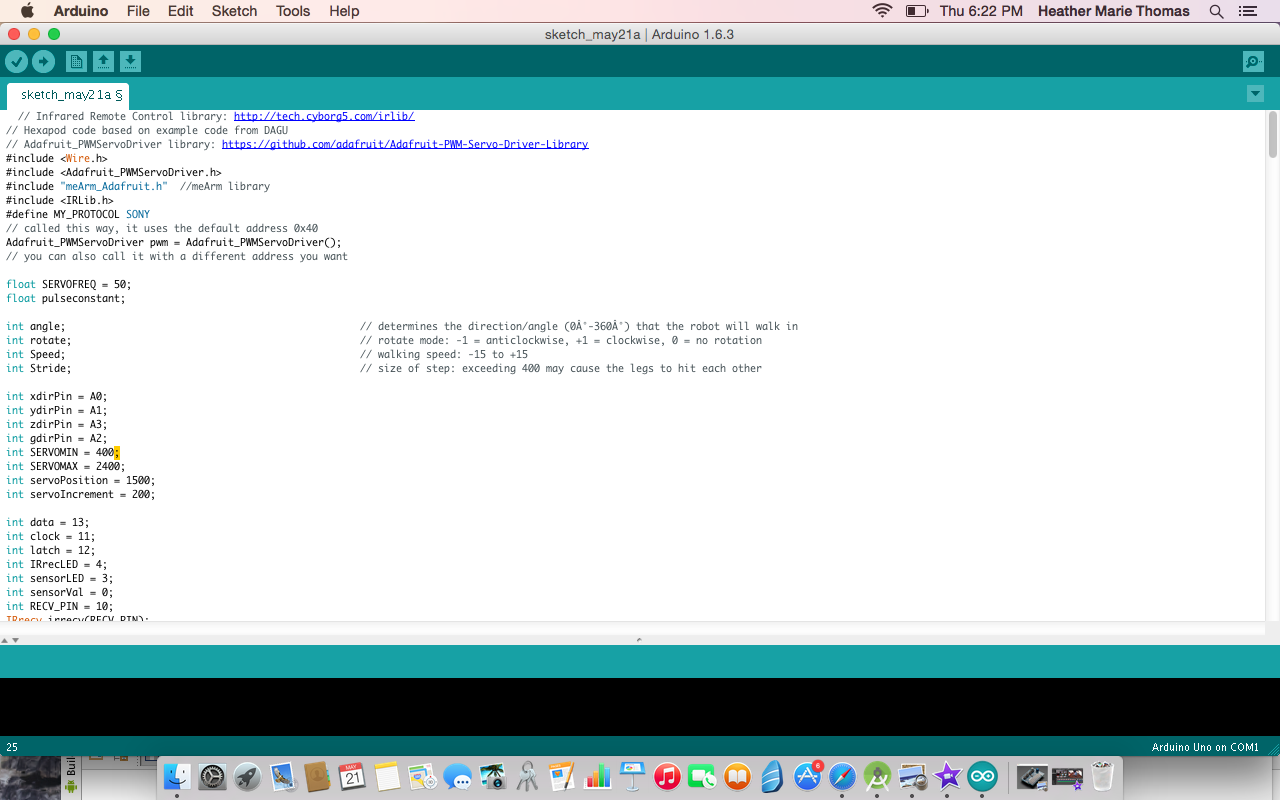
Task: Click the Open sketch up-arrow icon
Action: click(103, 62)
